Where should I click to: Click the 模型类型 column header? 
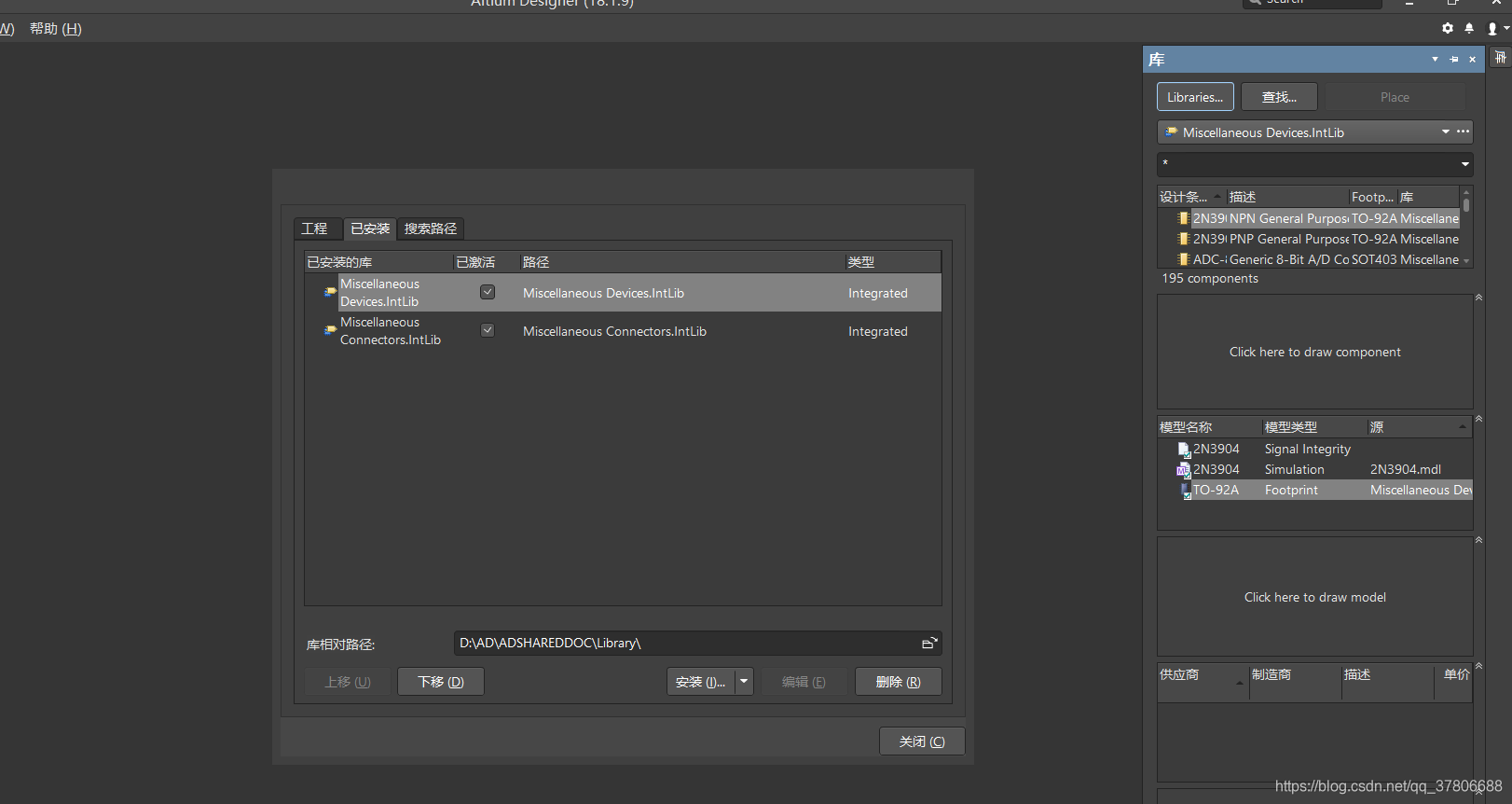[x=1314, y=427]
